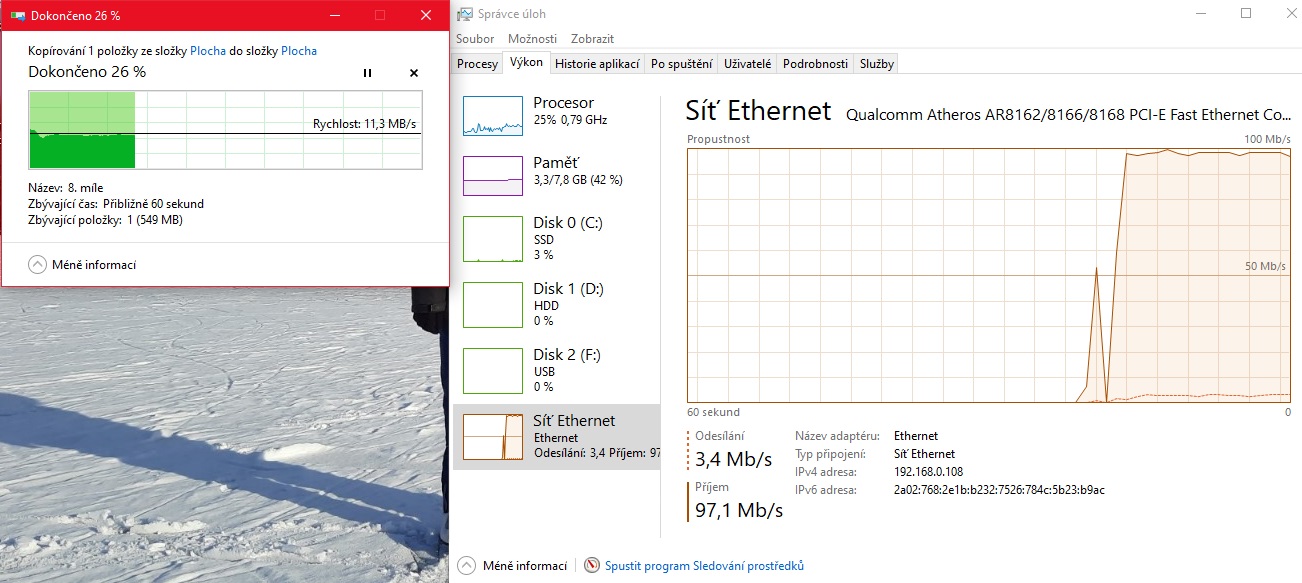The width and height of the screenshot is (1302, 583).
Task: Click the resource monitor icon
Action: [592, 566]
